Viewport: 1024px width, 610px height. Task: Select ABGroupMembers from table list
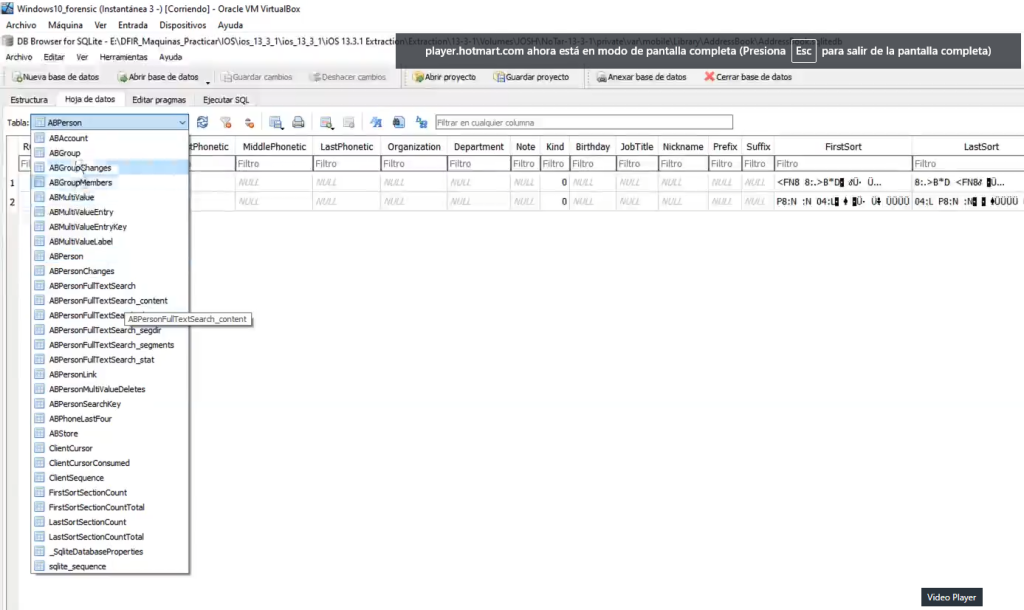[110, 182]
